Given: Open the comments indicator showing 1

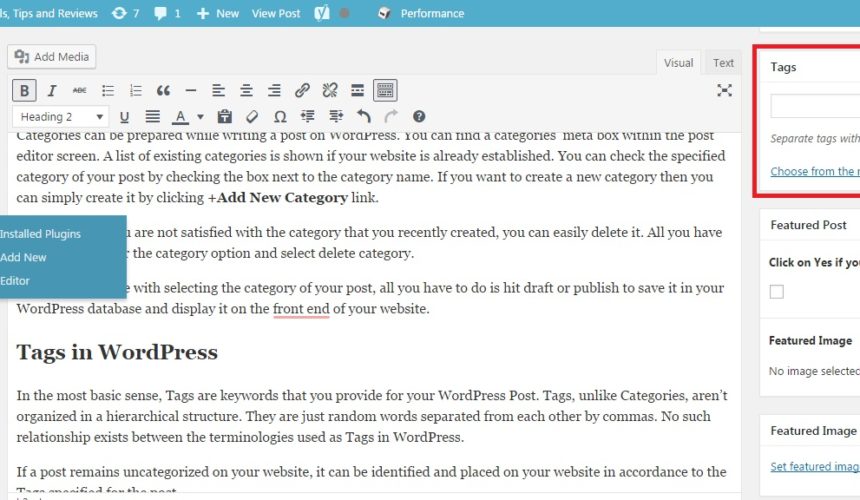Looking at the screenshot, I should [167, 13].
